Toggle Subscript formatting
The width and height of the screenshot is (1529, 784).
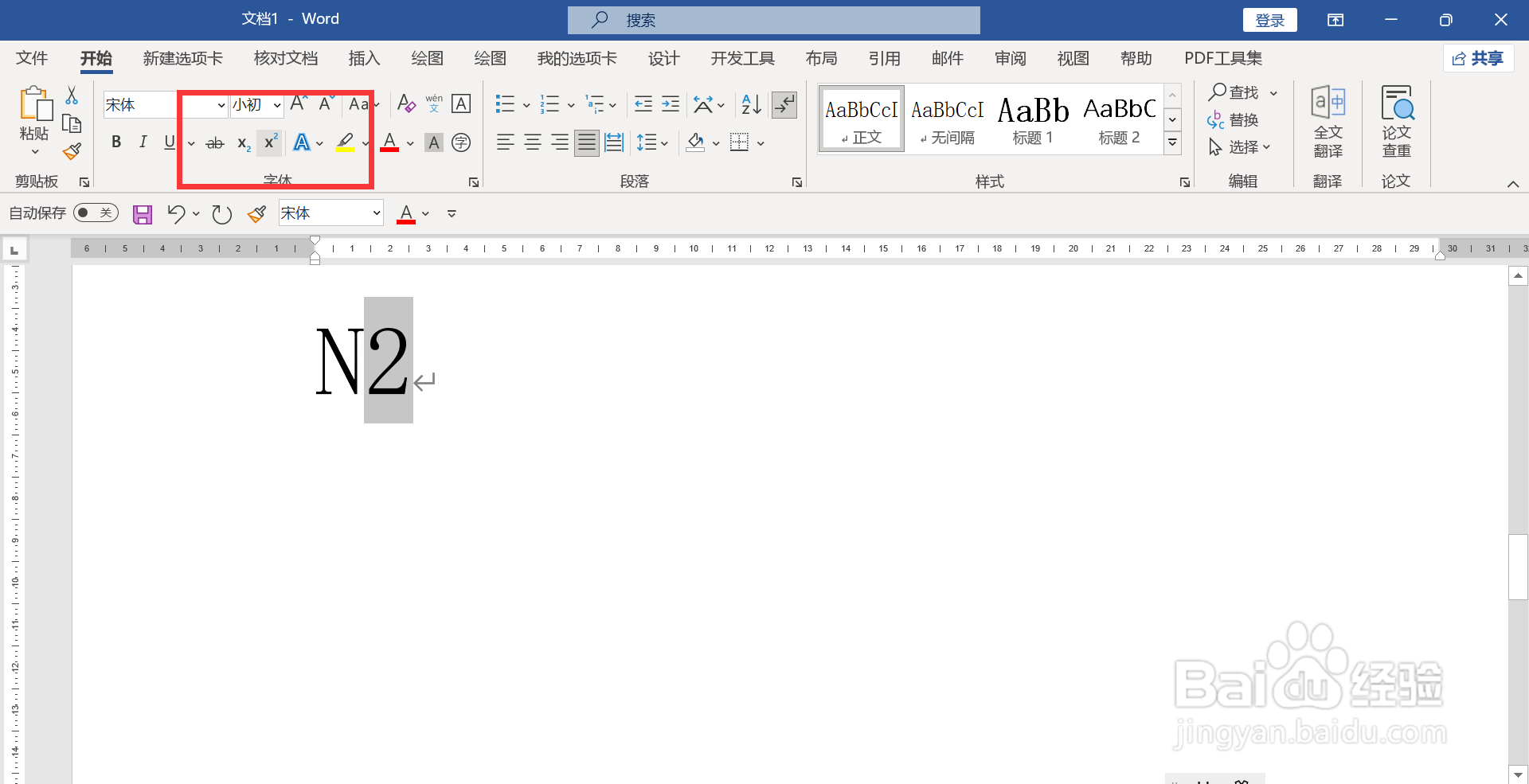(x=244, y=143)
